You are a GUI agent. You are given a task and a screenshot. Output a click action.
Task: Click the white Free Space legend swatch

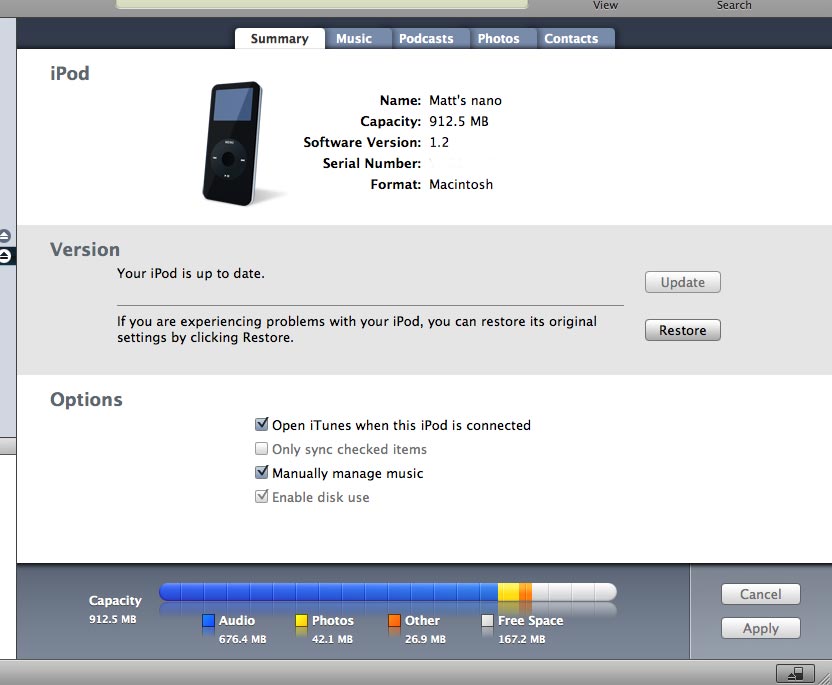(487, 620)
